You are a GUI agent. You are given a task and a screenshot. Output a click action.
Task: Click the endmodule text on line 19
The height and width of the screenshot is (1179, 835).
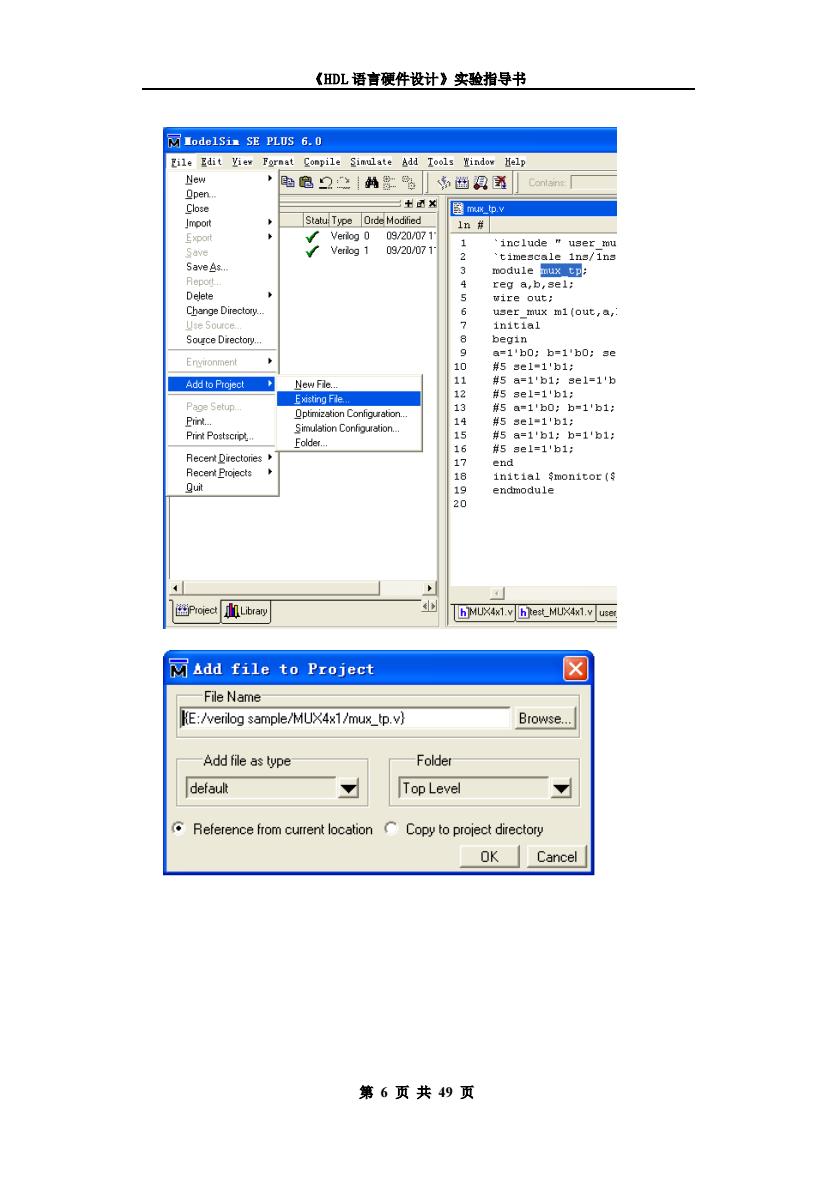click(x=523, y=490)
